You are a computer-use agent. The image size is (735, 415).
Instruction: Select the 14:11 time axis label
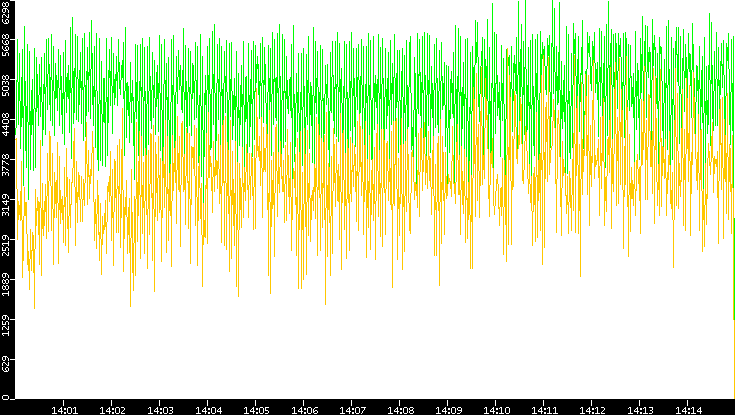(x=544, y=410)
